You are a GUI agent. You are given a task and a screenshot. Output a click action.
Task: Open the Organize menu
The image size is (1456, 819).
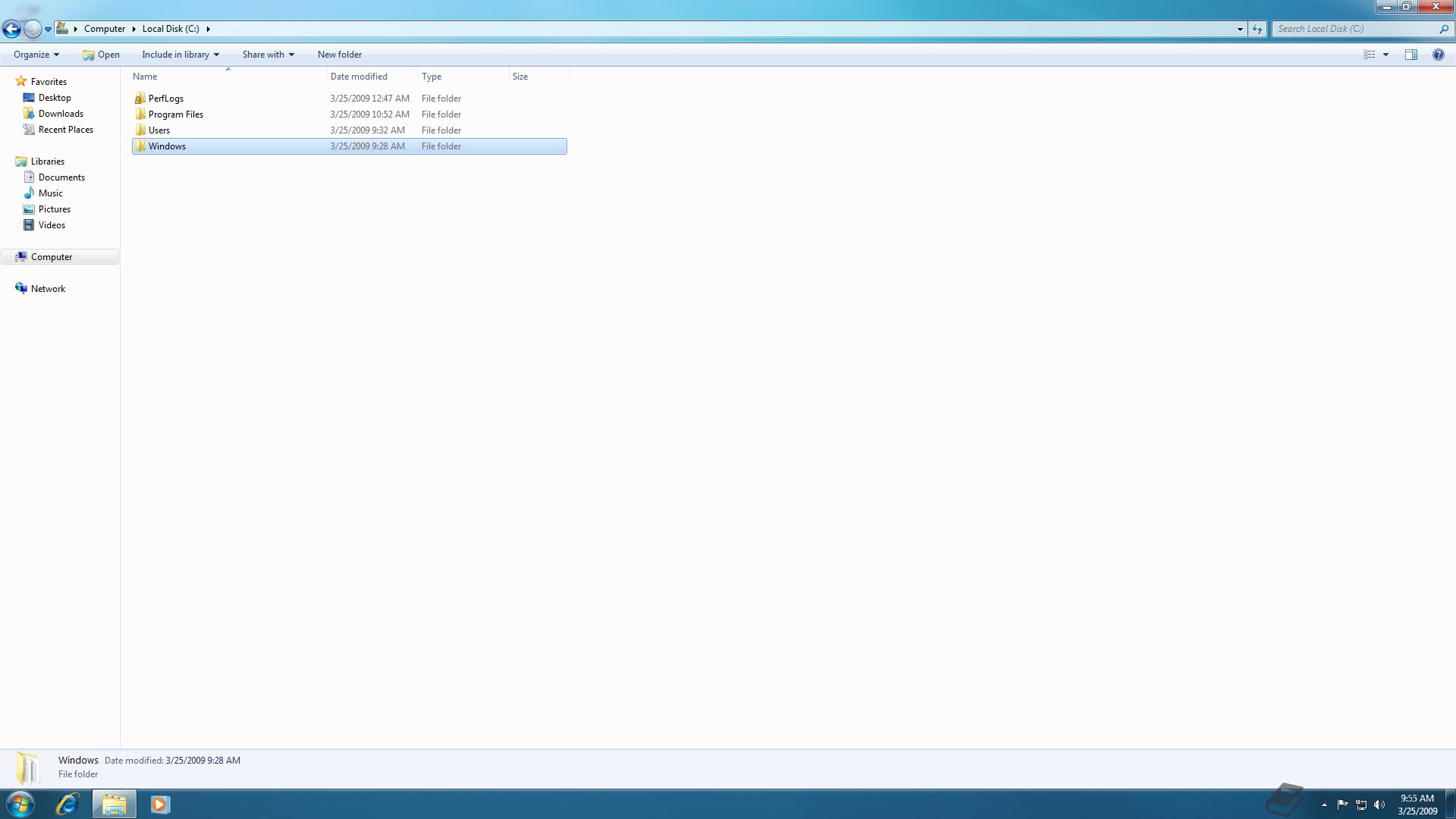pos(36,55)
